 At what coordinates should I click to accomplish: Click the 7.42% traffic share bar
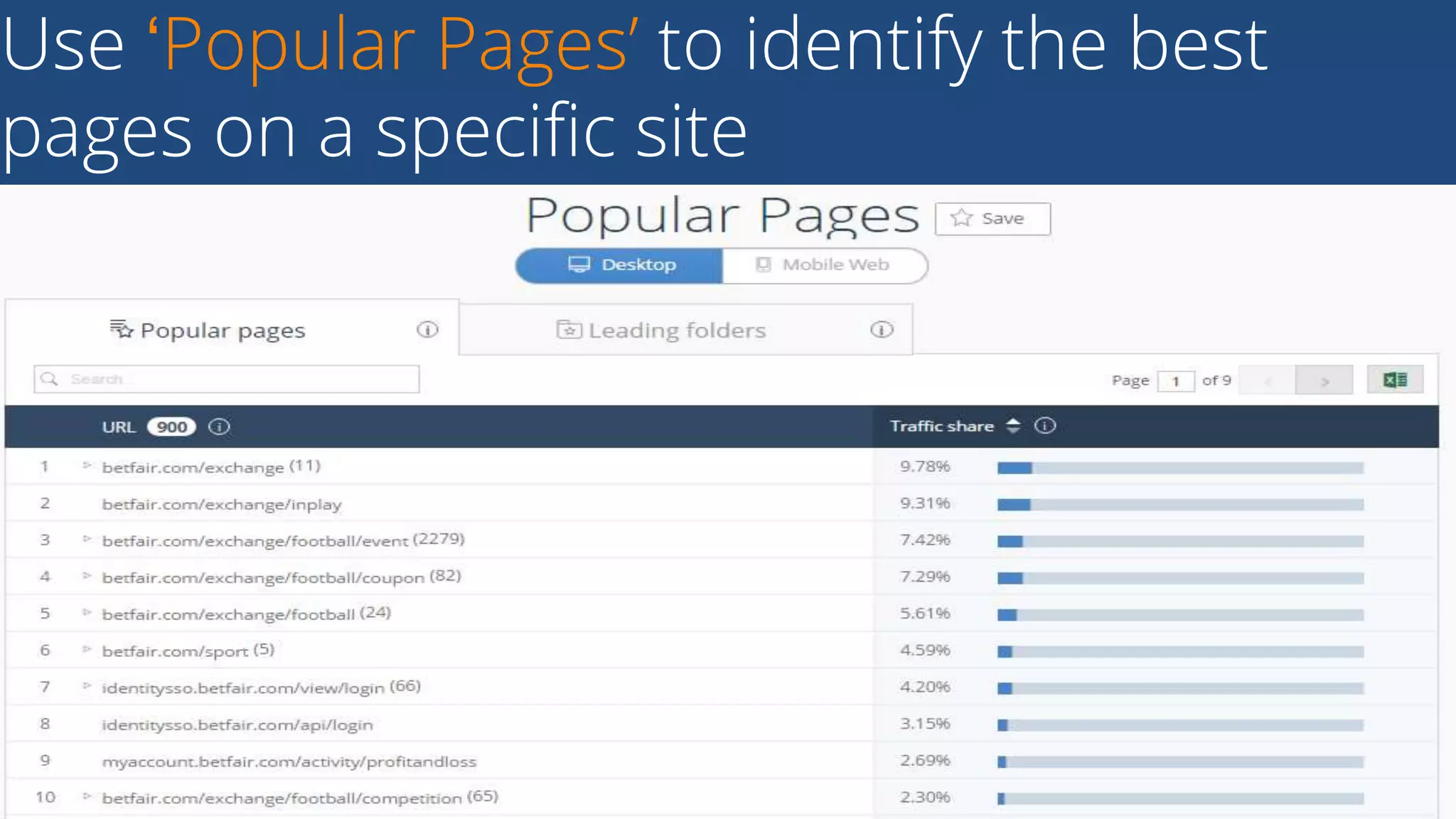point(1180,542)
